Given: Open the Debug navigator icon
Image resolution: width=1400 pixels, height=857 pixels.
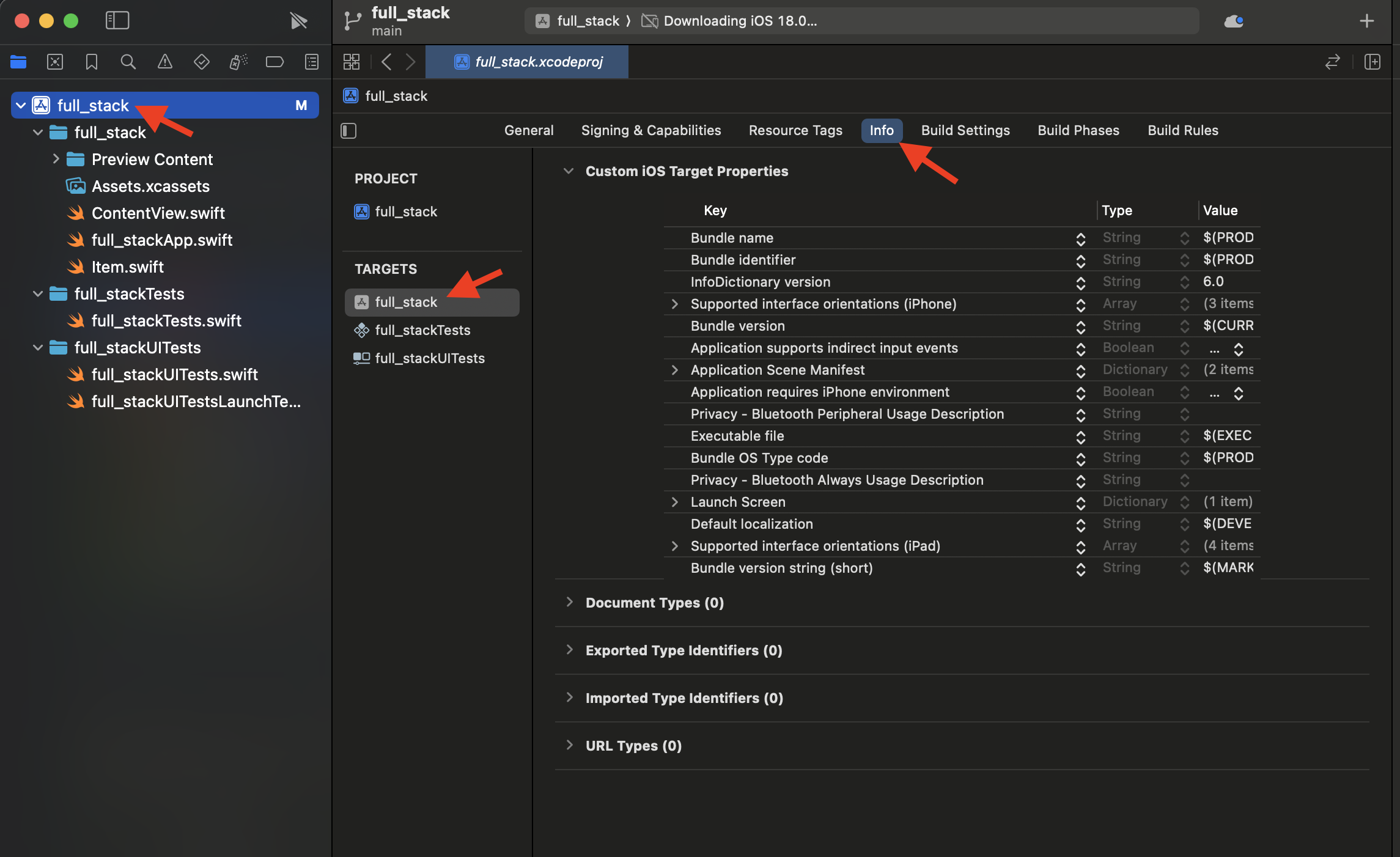Looking at the screenshot, I should (x=238, y=62).
